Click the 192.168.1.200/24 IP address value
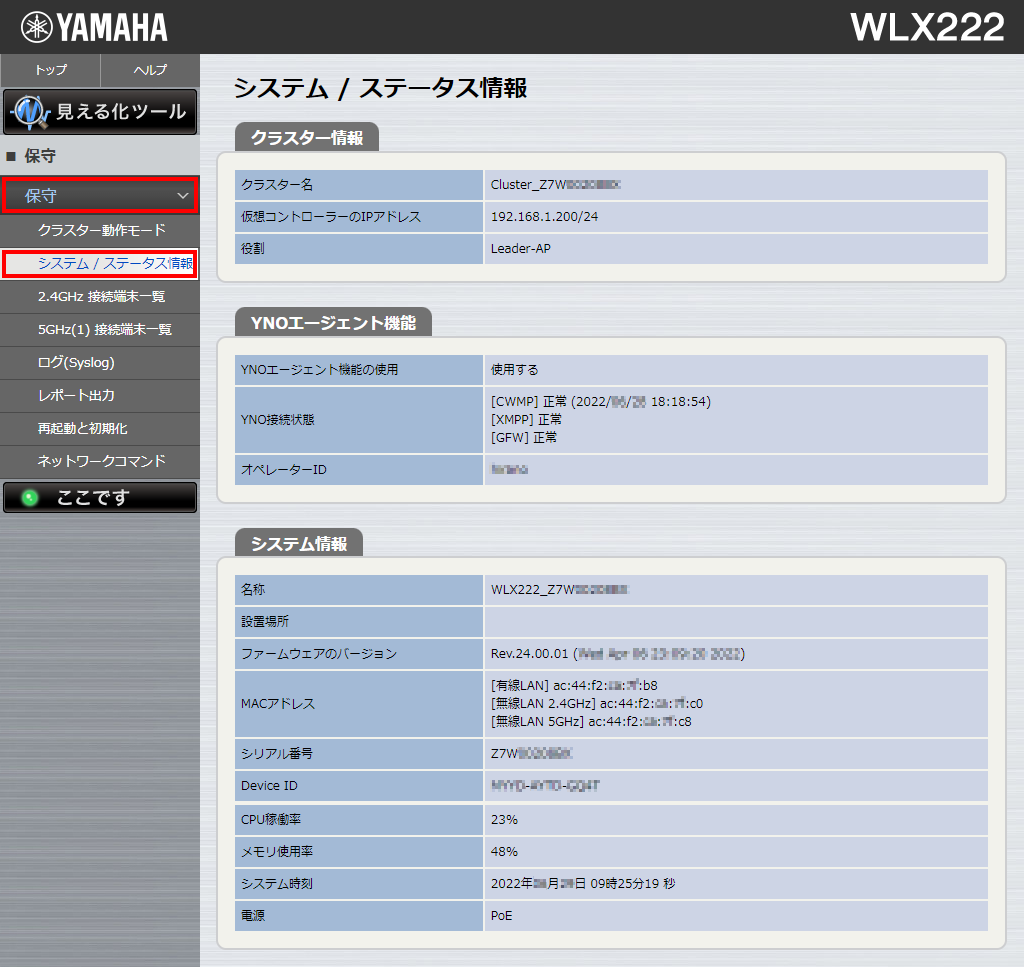The image size is (1024, 967). pyautogui.click(x=544, y=217)
